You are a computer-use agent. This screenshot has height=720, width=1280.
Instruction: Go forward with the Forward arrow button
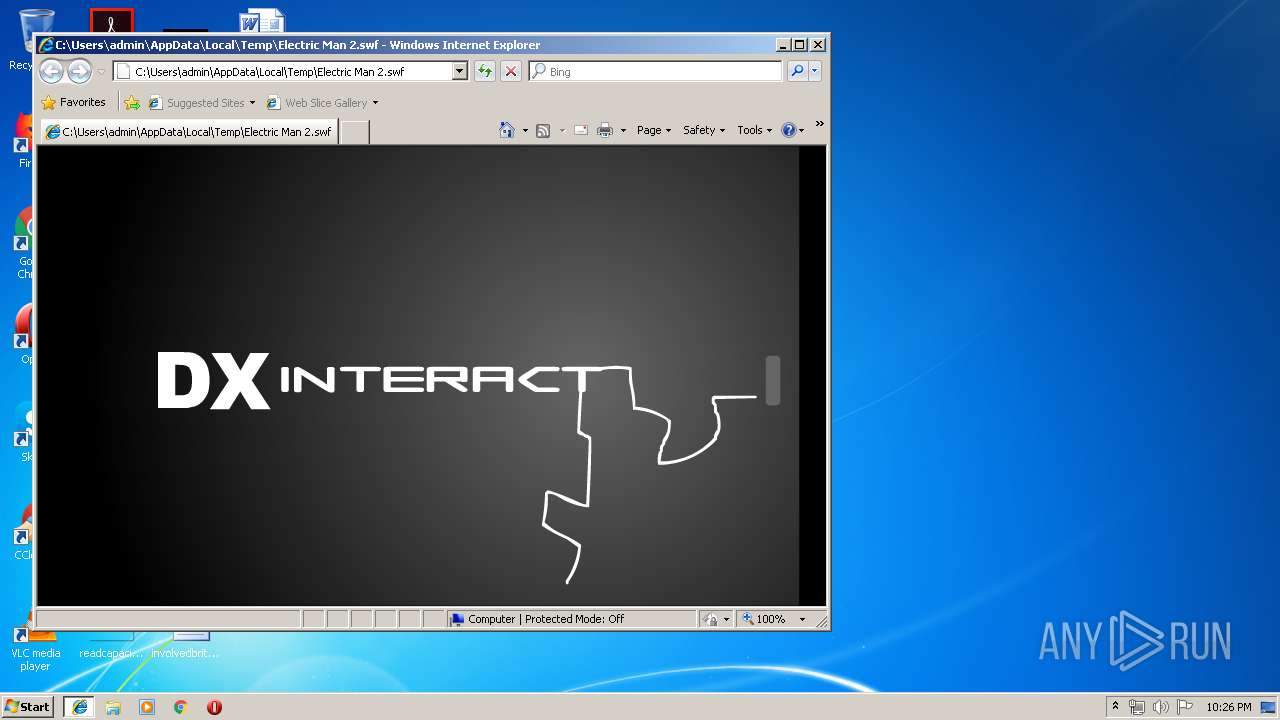(x=79, y=71)
